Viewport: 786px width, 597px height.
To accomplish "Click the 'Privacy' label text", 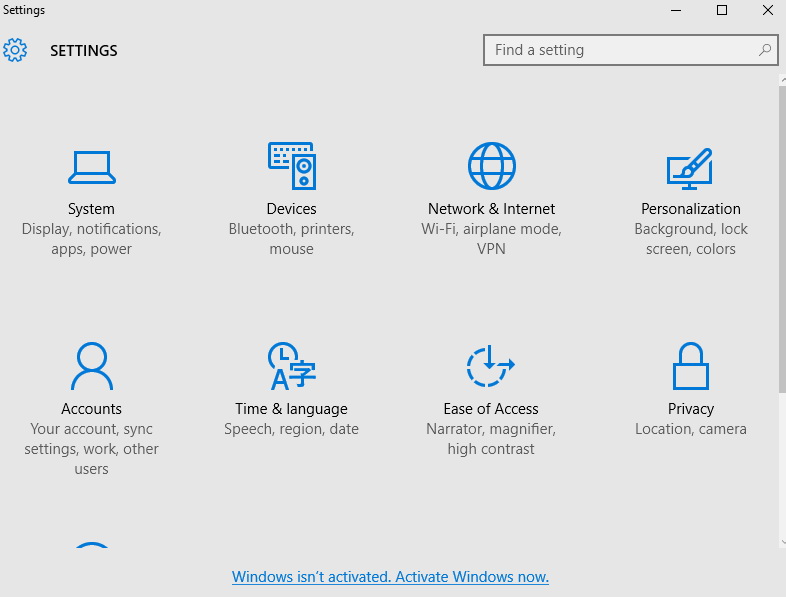I will click(x=691, y=409).
